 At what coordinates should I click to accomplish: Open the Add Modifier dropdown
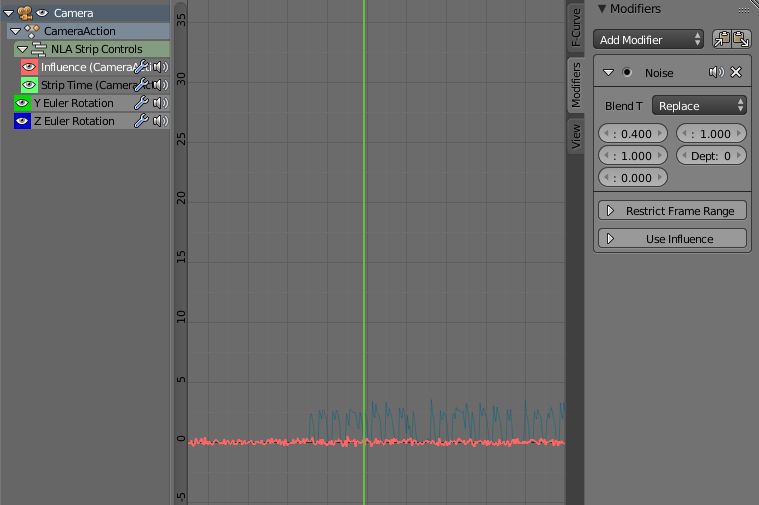(x=648, y=40)
